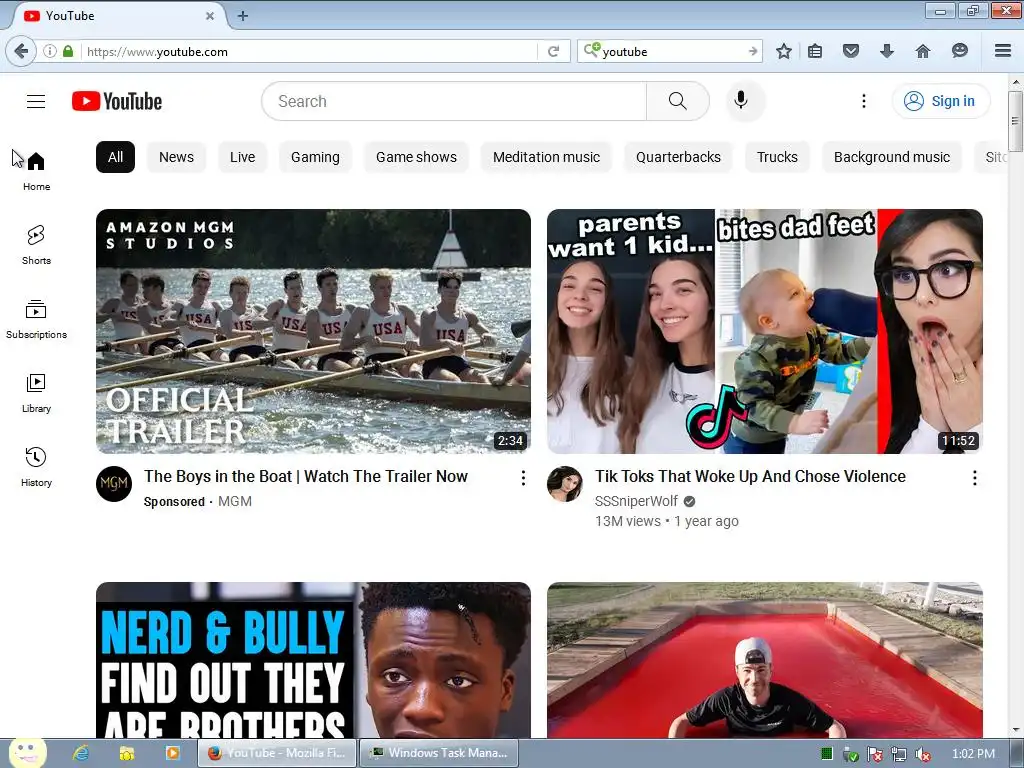Select the Trucks filter chip
1024x768 pixels.
(777, 157)
